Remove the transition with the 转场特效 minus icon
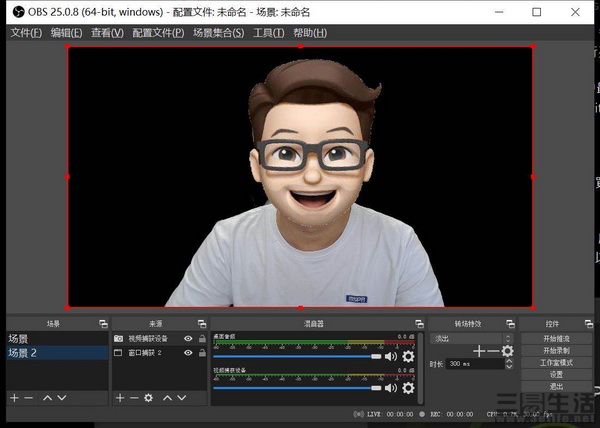 point(493,351)
